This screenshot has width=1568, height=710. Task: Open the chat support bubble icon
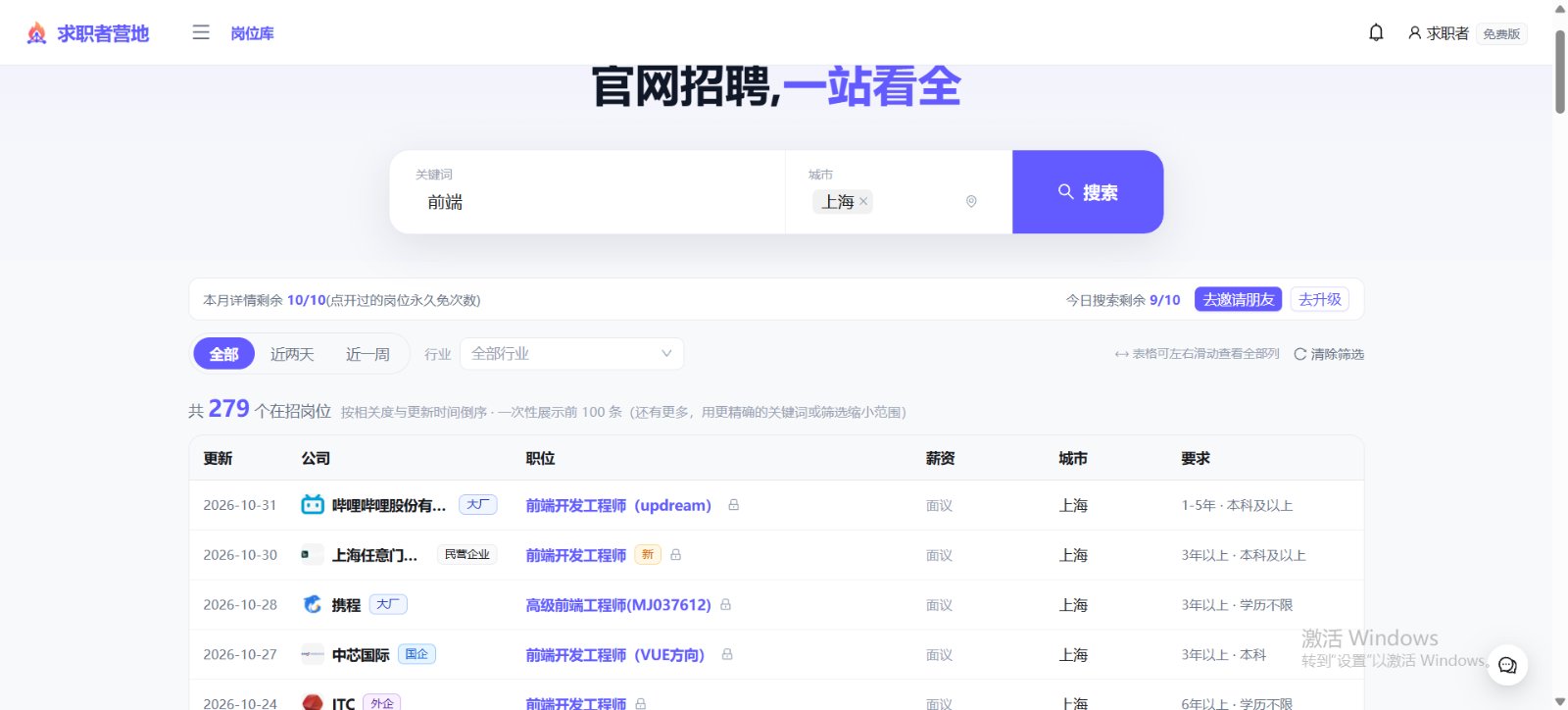tap(1507, 665)
